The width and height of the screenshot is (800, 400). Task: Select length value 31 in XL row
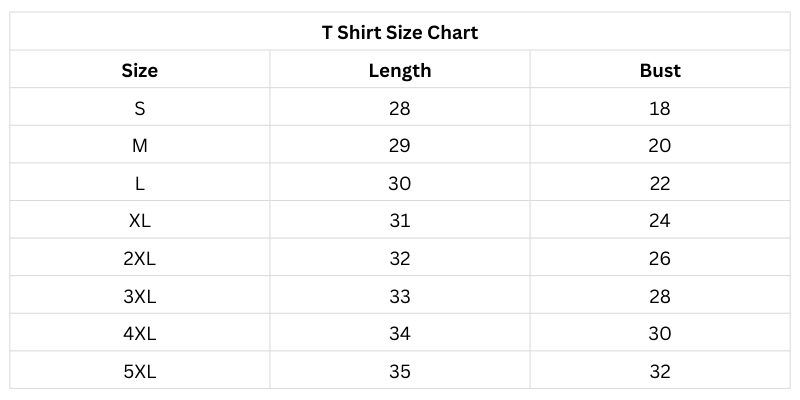[400, 221]
